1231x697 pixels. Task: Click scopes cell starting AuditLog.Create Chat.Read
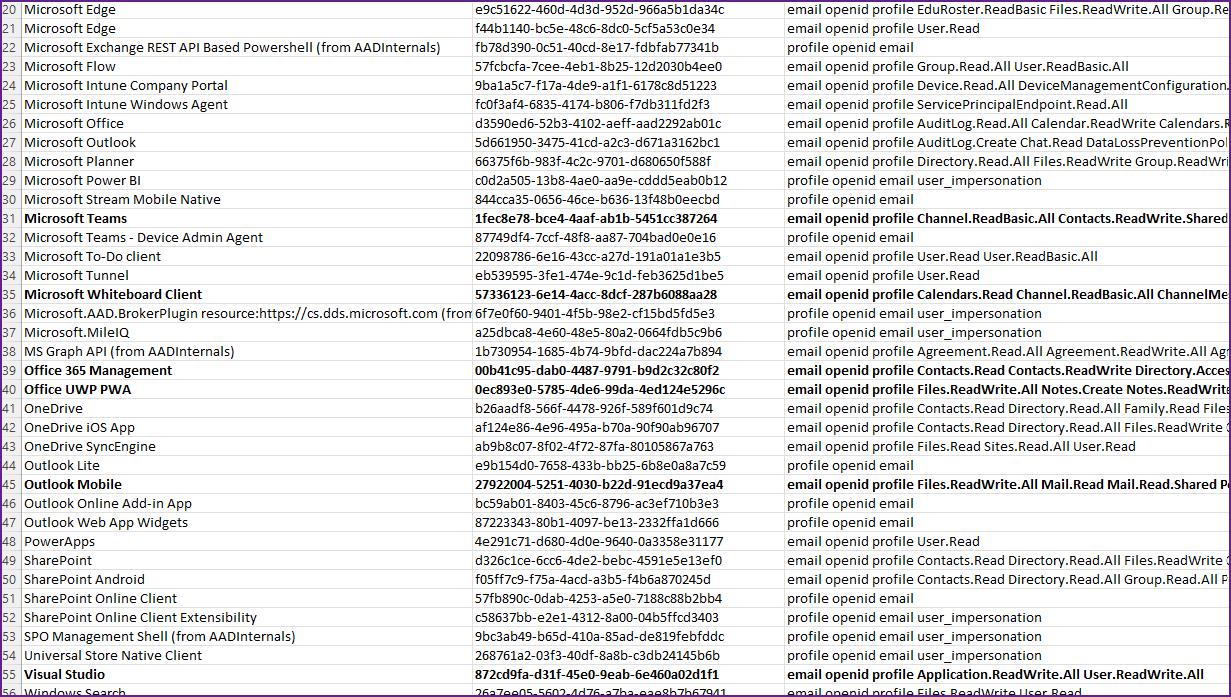[1008, 143]
